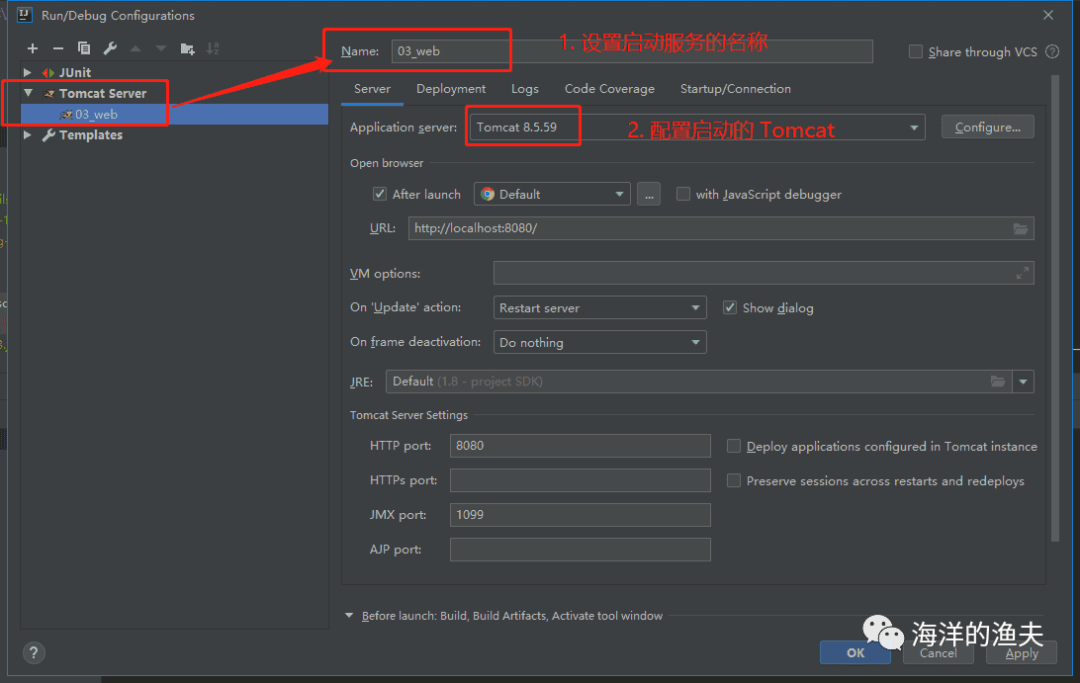Browse URL using the folder icon

(x=1020, y=229)
